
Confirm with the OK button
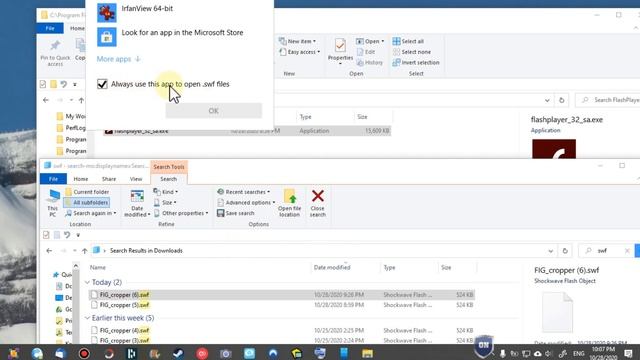point(213,111)
